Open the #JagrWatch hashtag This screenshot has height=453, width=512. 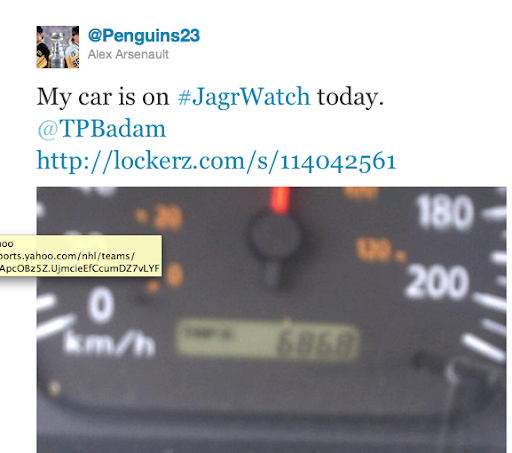[244, 97]
